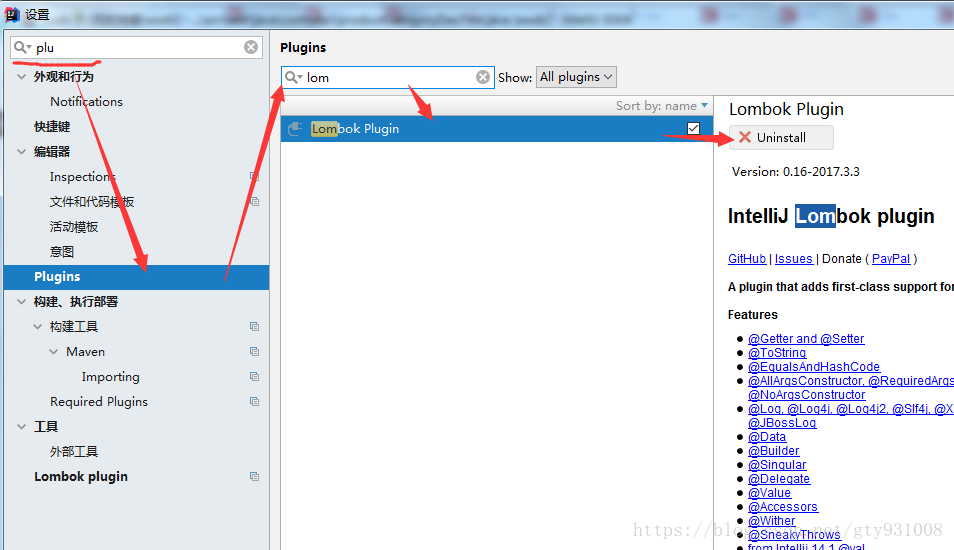Screen dimensions: 954x550
Task: Open 外部工具 settings page
Action: coord(74,451)
